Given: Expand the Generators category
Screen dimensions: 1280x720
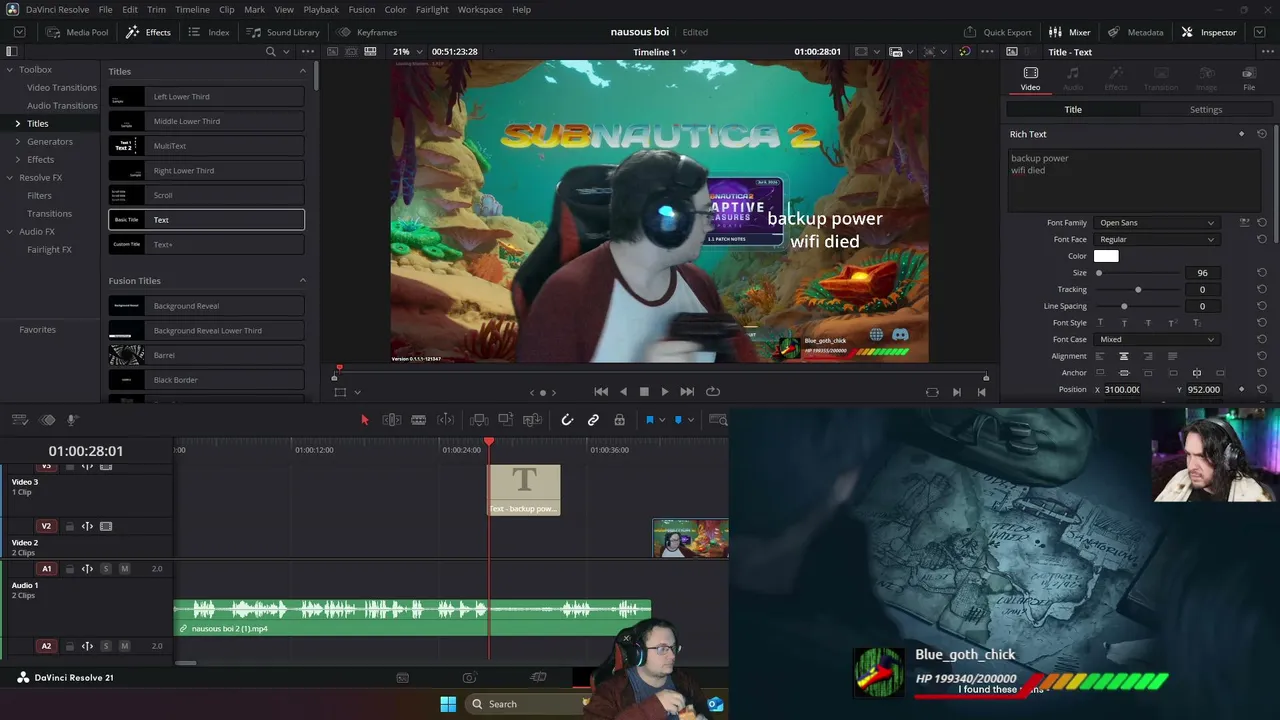Looking at the screenshot, I should coord(18,142).
